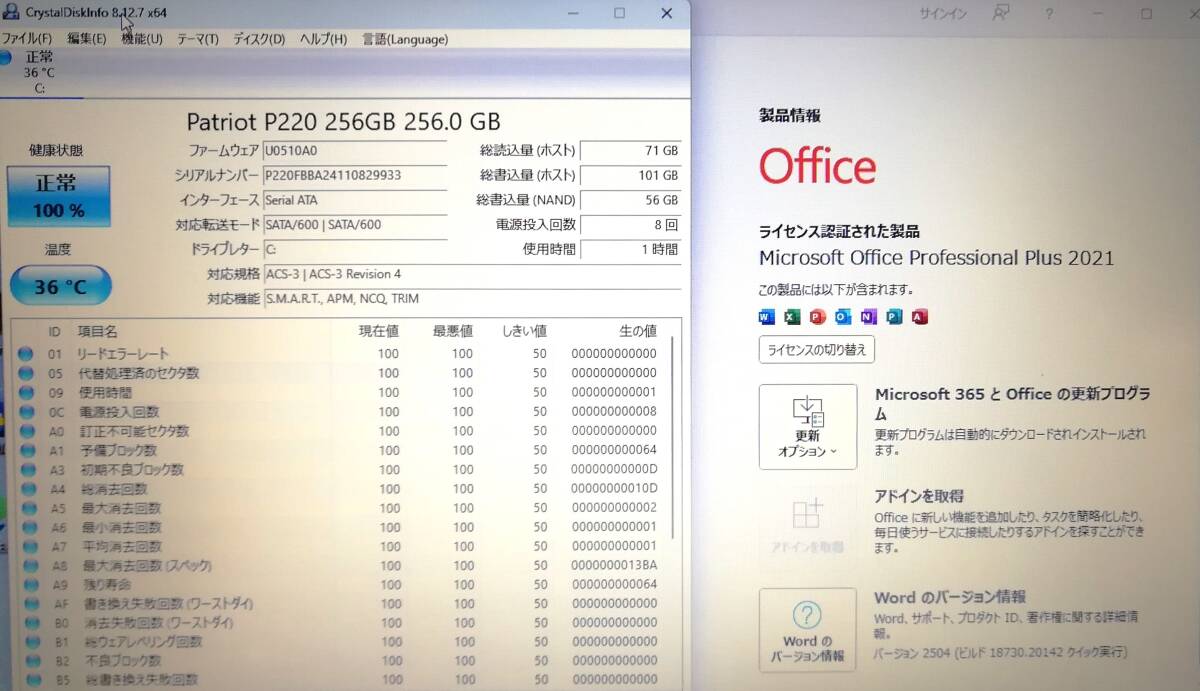The height and width of the screenshot is (691, 1200).
Task: Click the OneNote icon in Office product list
Action: [869, 317]
